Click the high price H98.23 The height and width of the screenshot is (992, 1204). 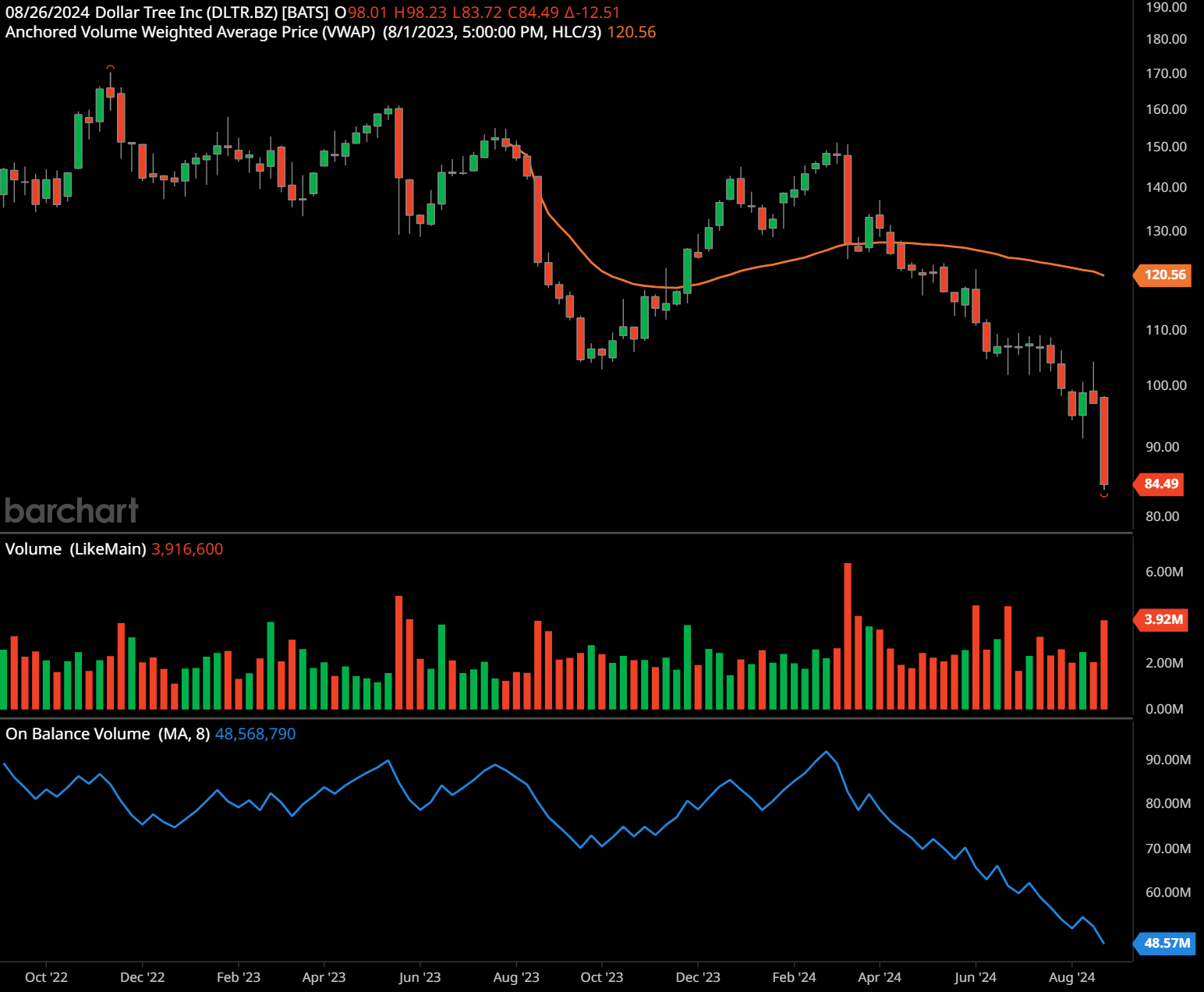point(420,12)
